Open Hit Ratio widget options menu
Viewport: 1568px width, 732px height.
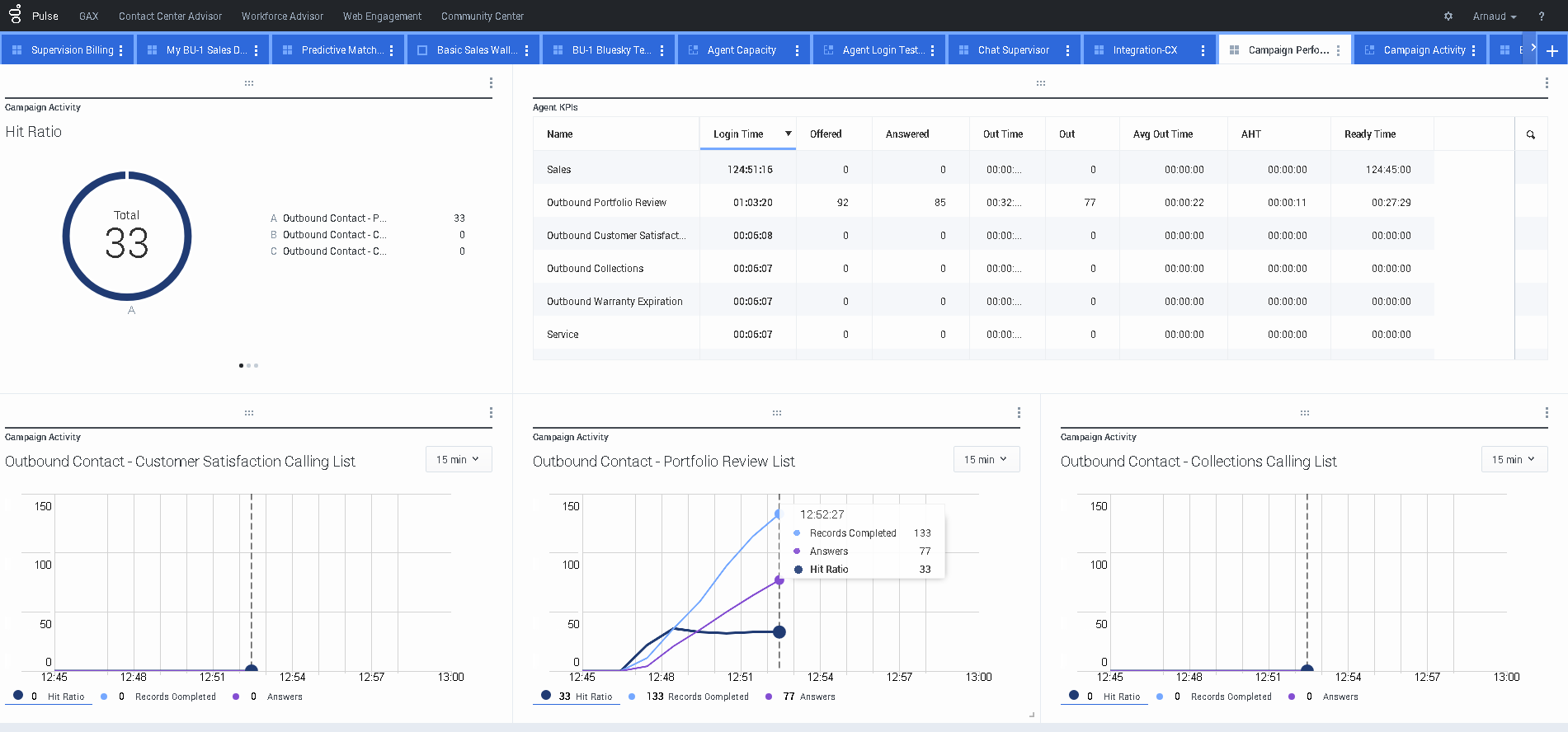[x=491, y=83]
